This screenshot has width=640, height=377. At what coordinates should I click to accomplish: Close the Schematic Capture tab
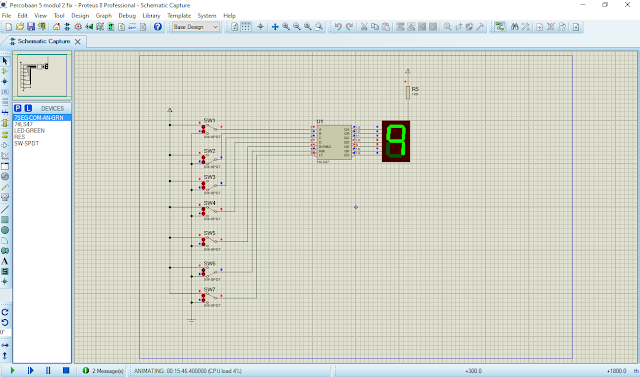coord(78,42)
